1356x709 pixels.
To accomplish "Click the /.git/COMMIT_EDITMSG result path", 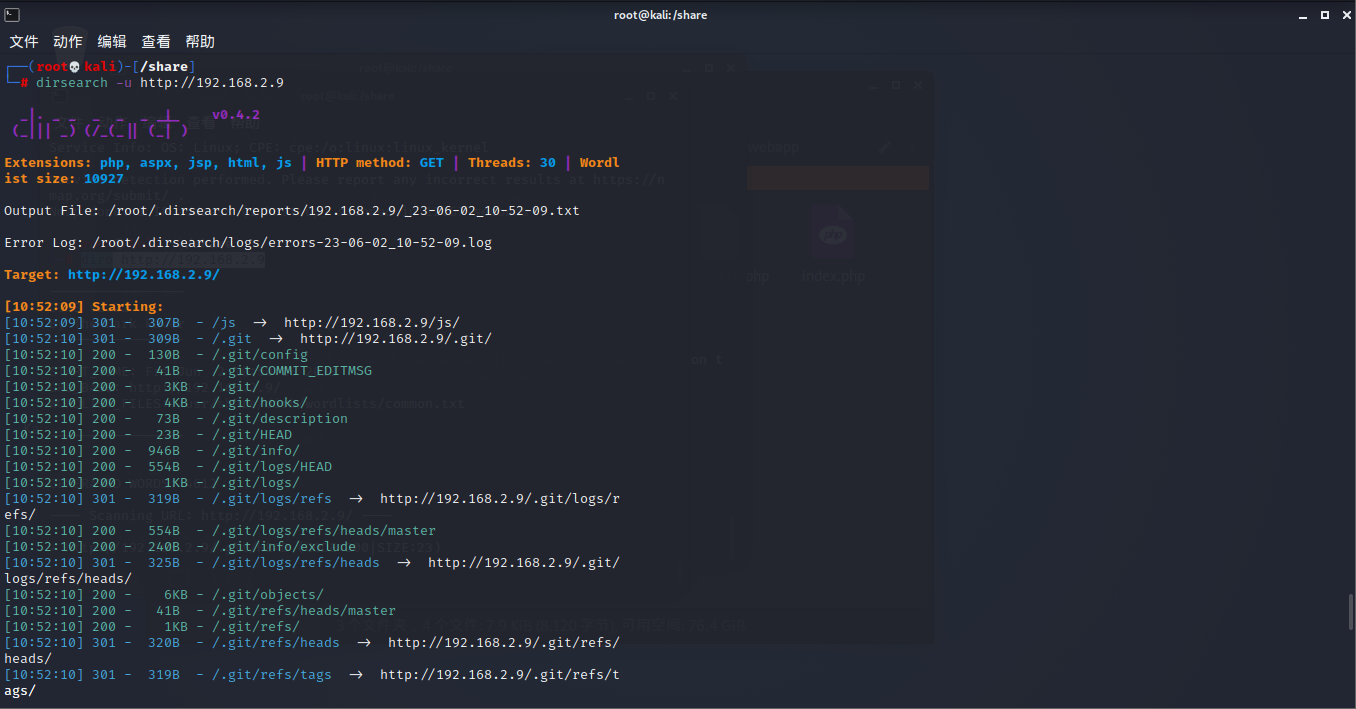I will pos(292,371).
